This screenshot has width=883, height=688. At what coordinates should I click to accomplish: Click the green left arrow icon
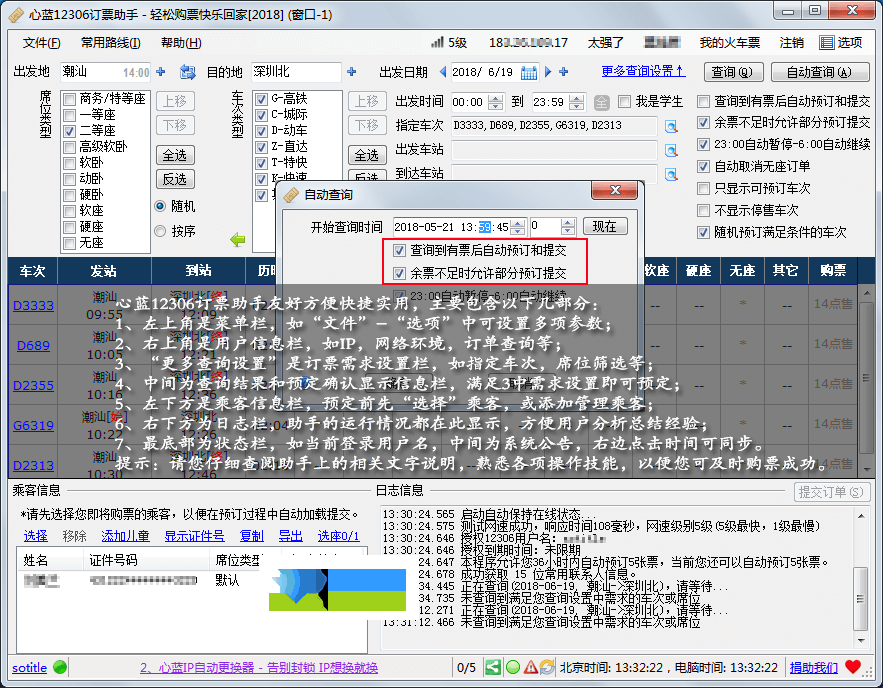pyautogui.click(x=238, y=240)
